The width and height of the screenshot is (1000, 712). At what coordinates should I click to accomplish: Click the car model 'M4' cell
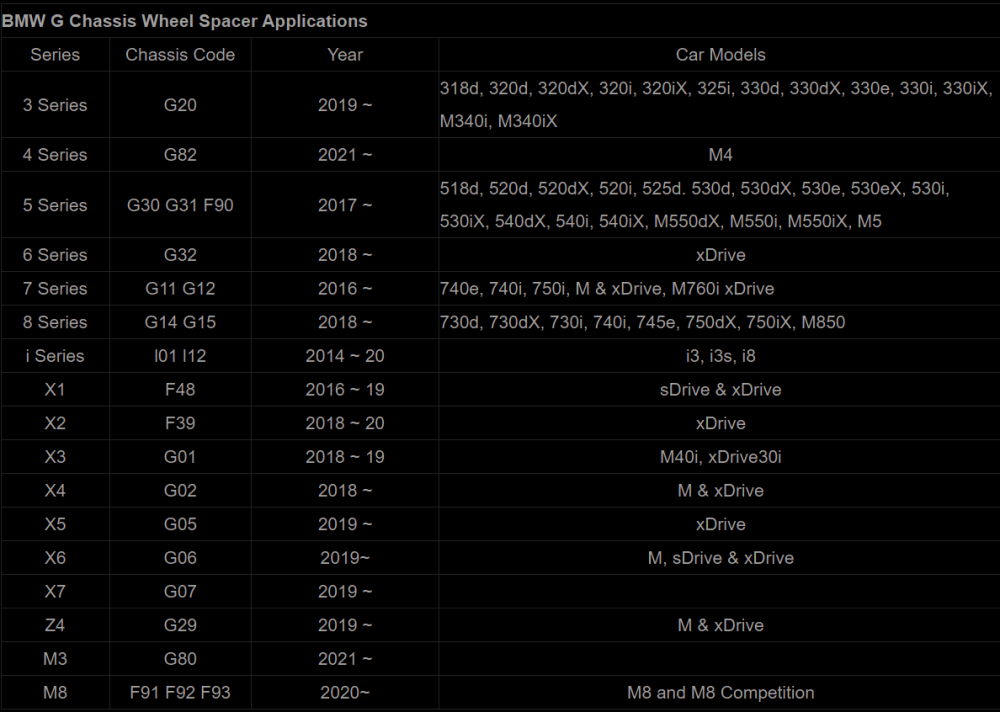[x=720, y=154]
